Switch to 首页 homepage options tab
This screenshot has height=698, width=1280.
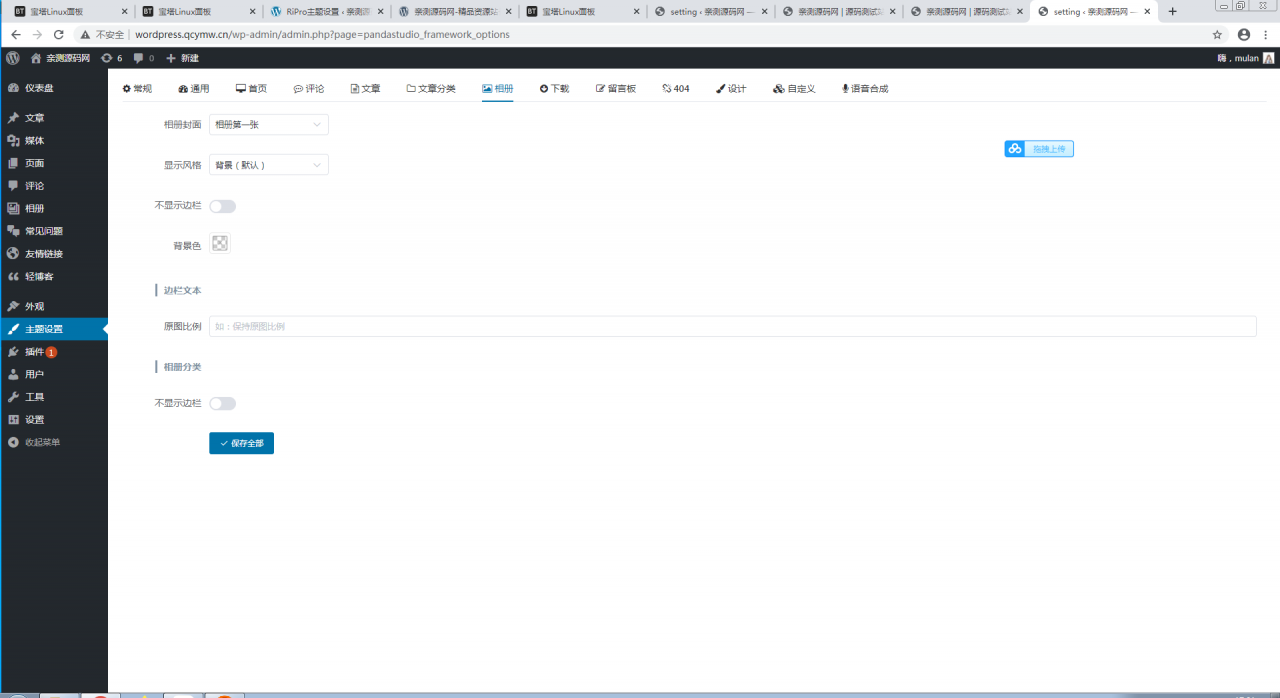click(251, 89)
